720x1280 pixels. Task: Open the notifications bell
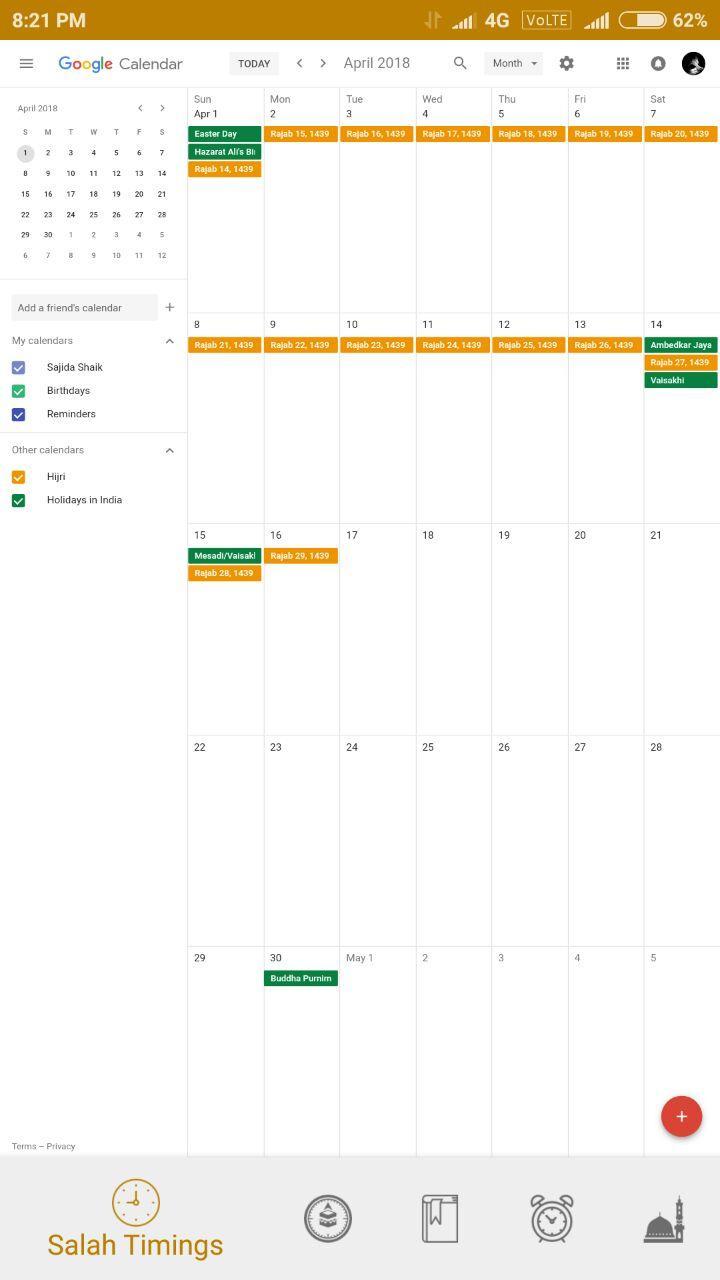click(x=658, y=63)
